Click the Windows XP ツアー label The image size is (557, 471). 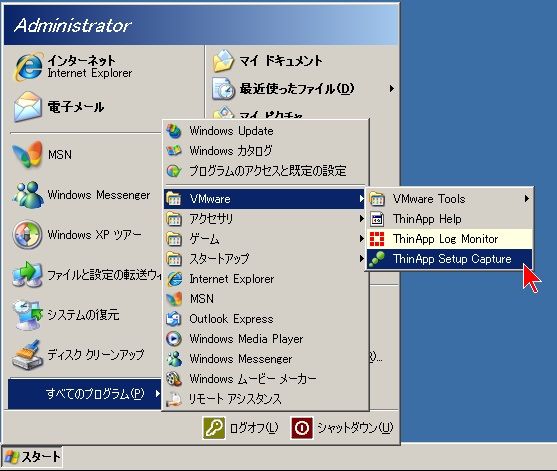(94, 235)
